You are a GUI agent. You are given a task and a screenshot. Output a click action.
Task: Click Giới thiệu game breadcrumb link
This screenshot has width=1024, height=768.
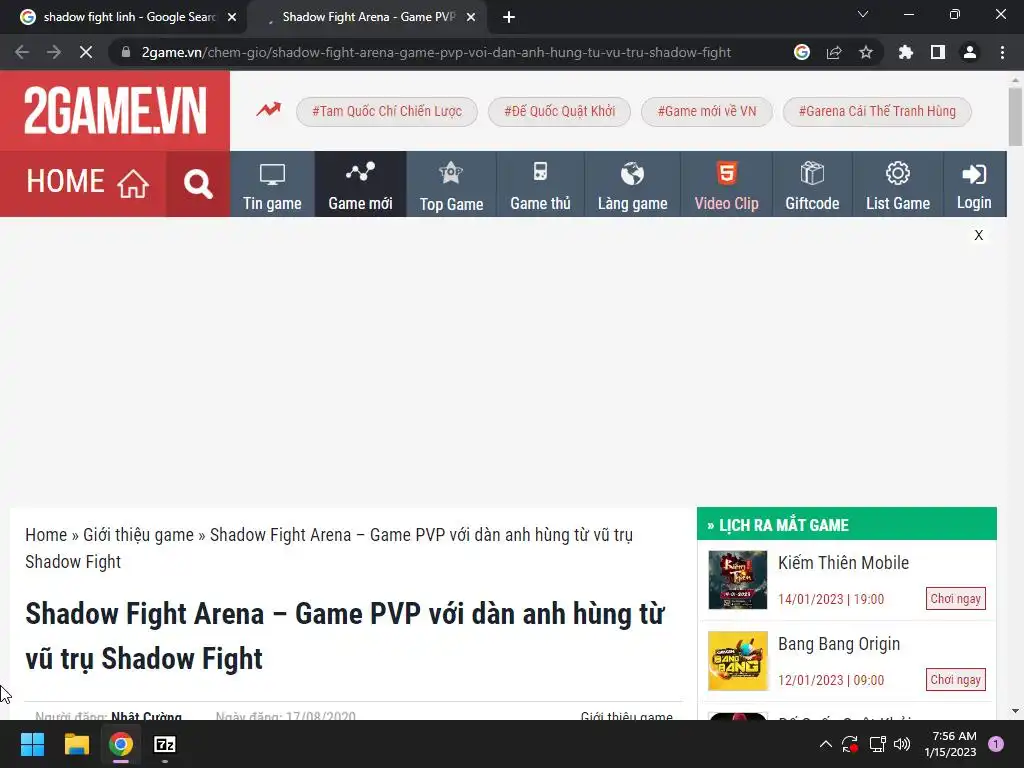pos(138,535)
